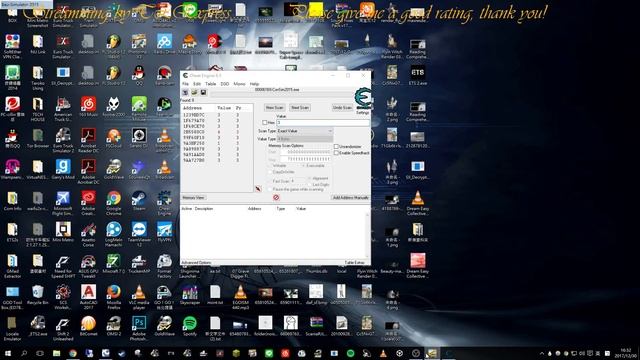Open Memory View

click(x=193, y=198)
